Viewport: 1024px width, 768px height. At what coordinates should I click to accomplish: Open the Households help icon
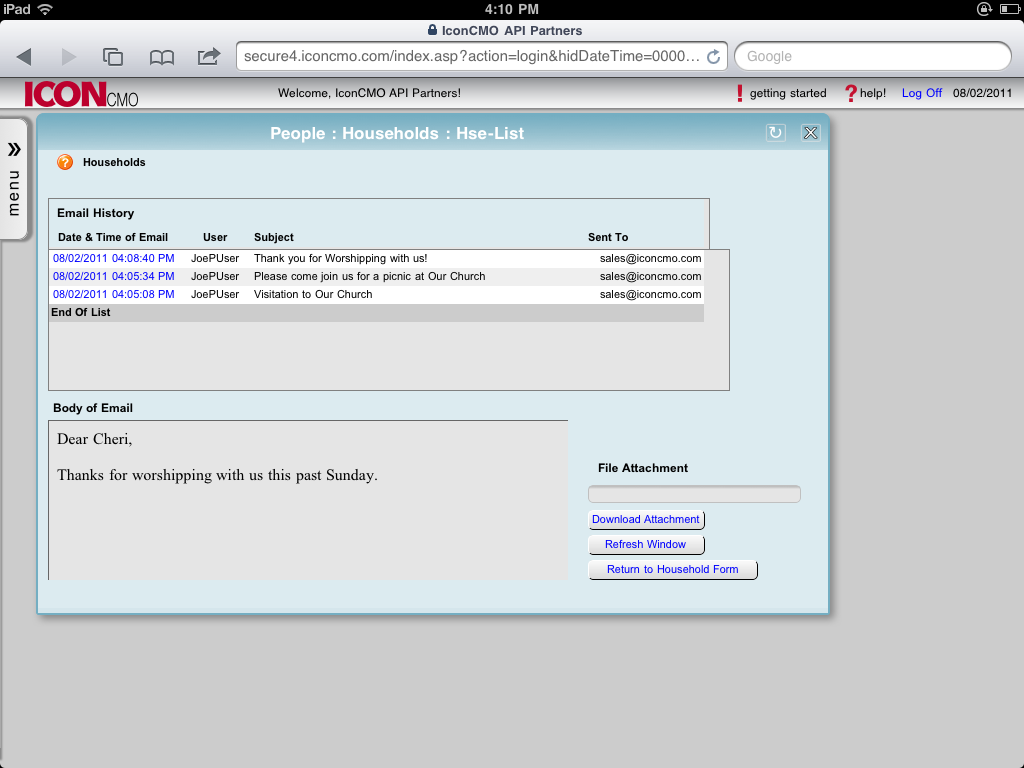coord(64,161)
